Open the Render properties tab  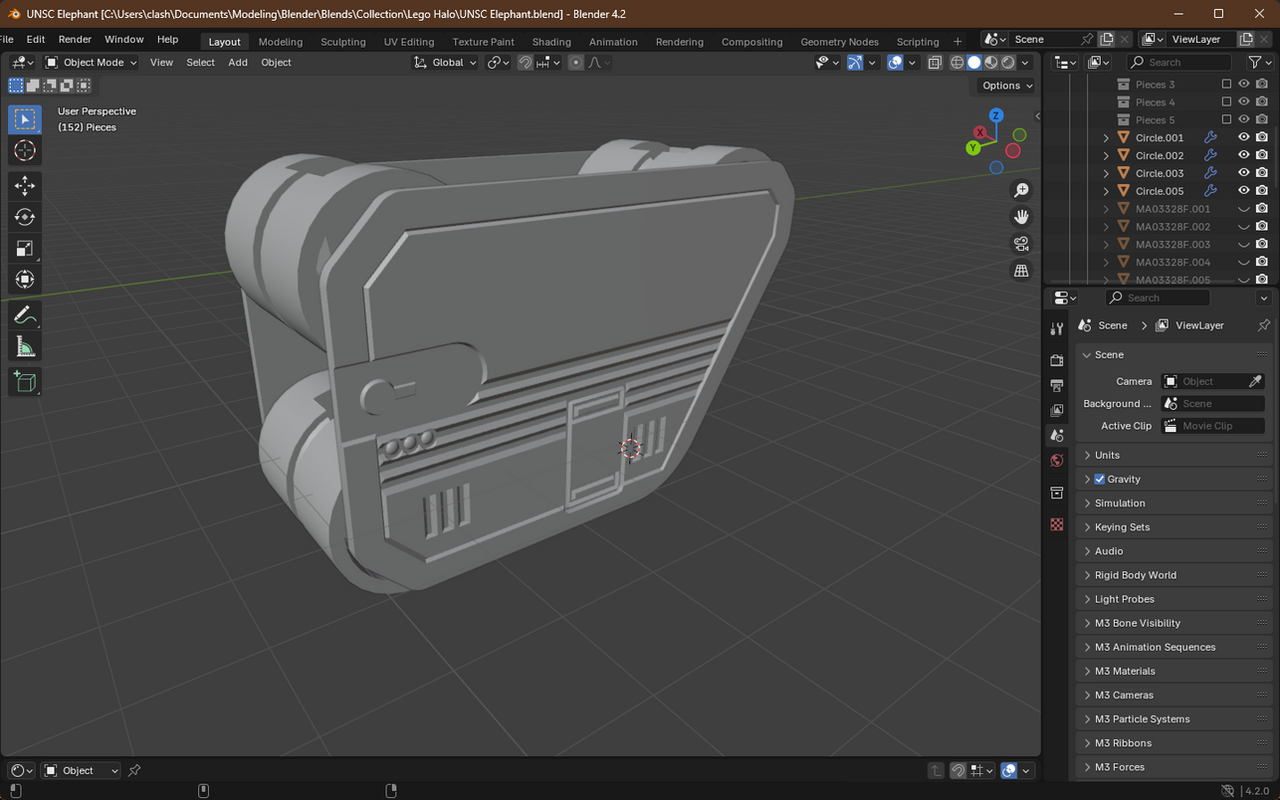click(x=1057, y=360)
